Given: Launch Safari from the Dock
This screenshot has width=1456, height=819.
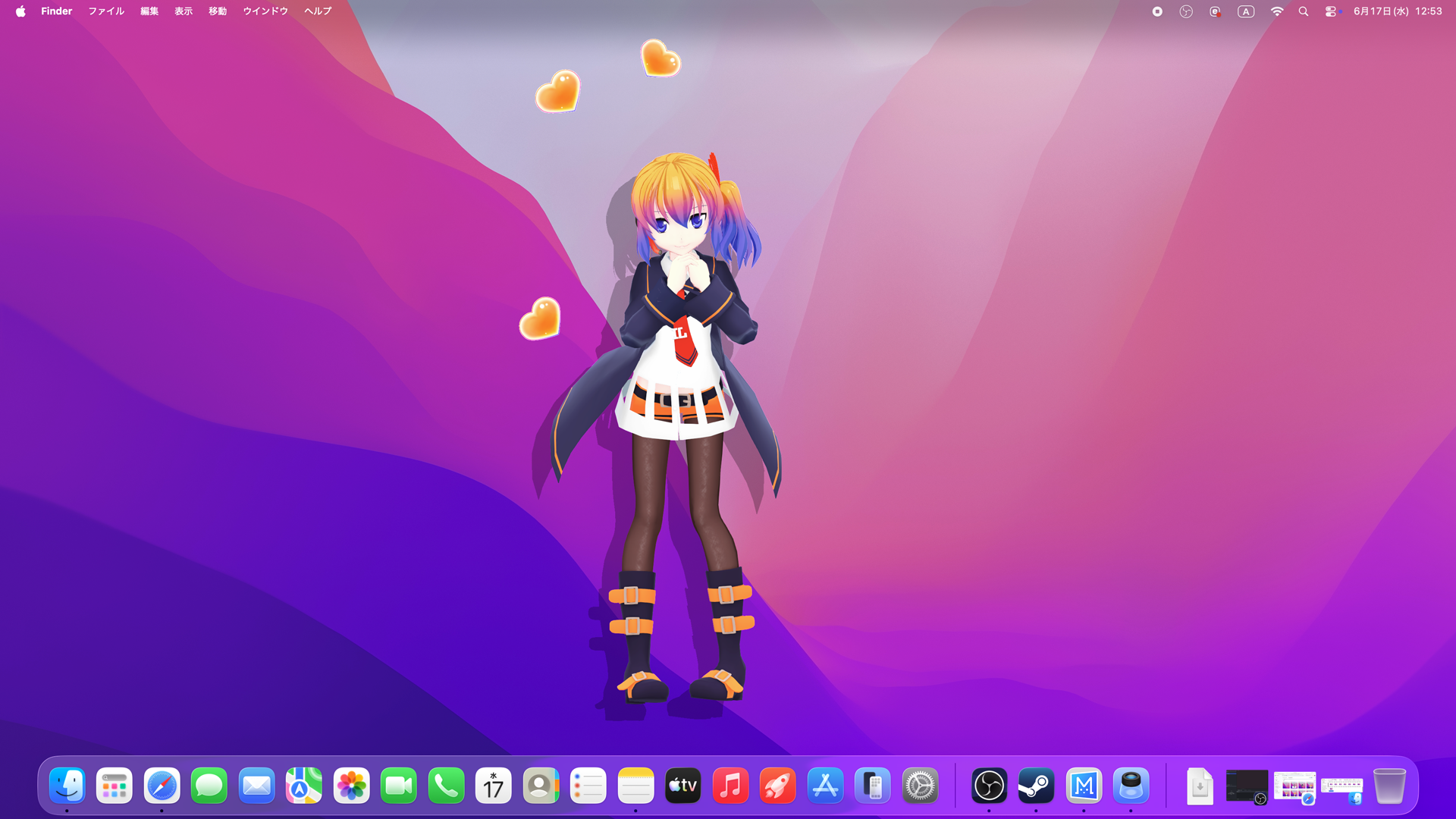Looking at the screenshot, I should [x=162, y=786].
